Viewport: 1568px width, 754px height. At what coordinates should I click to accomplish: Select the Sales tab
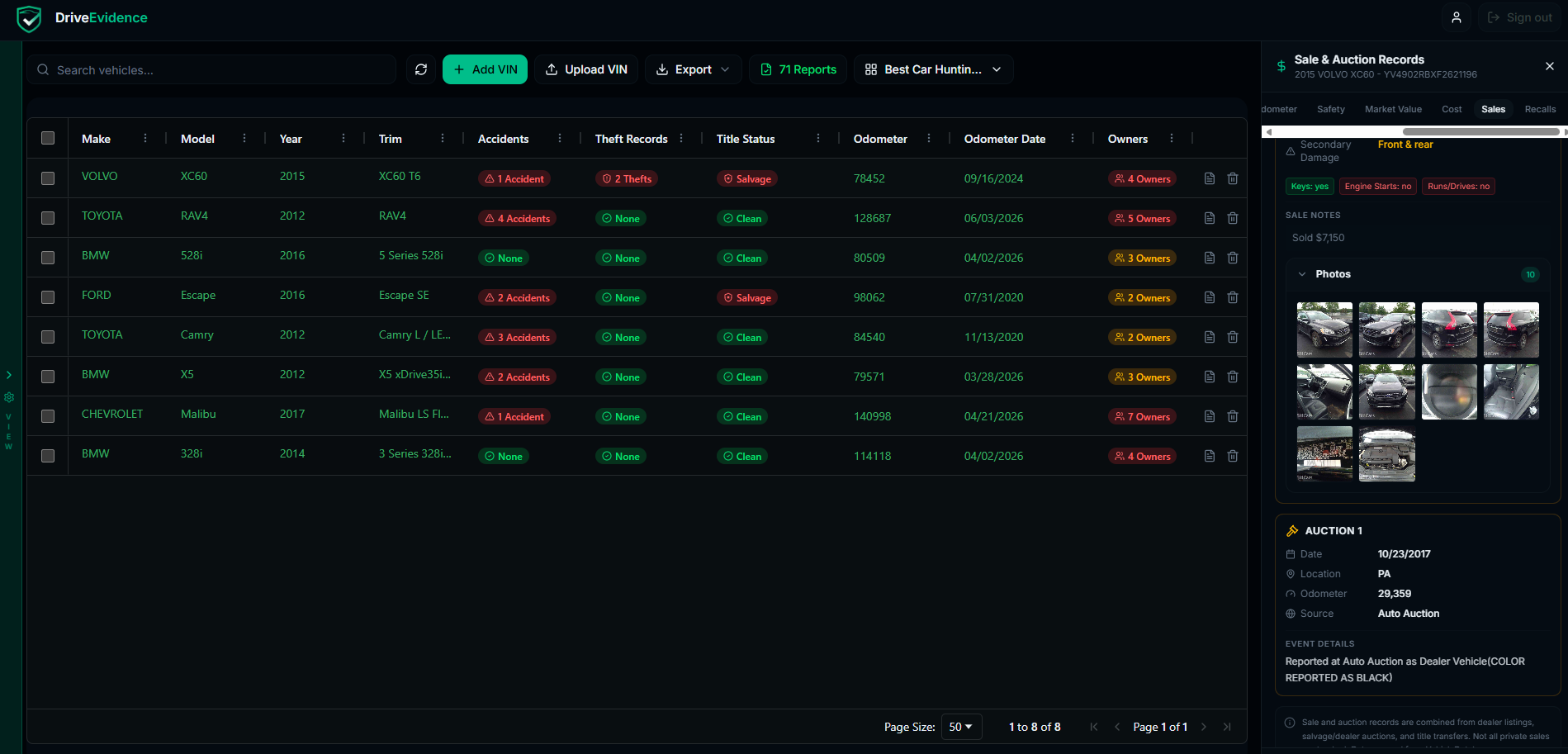(x=1493, y=109)
